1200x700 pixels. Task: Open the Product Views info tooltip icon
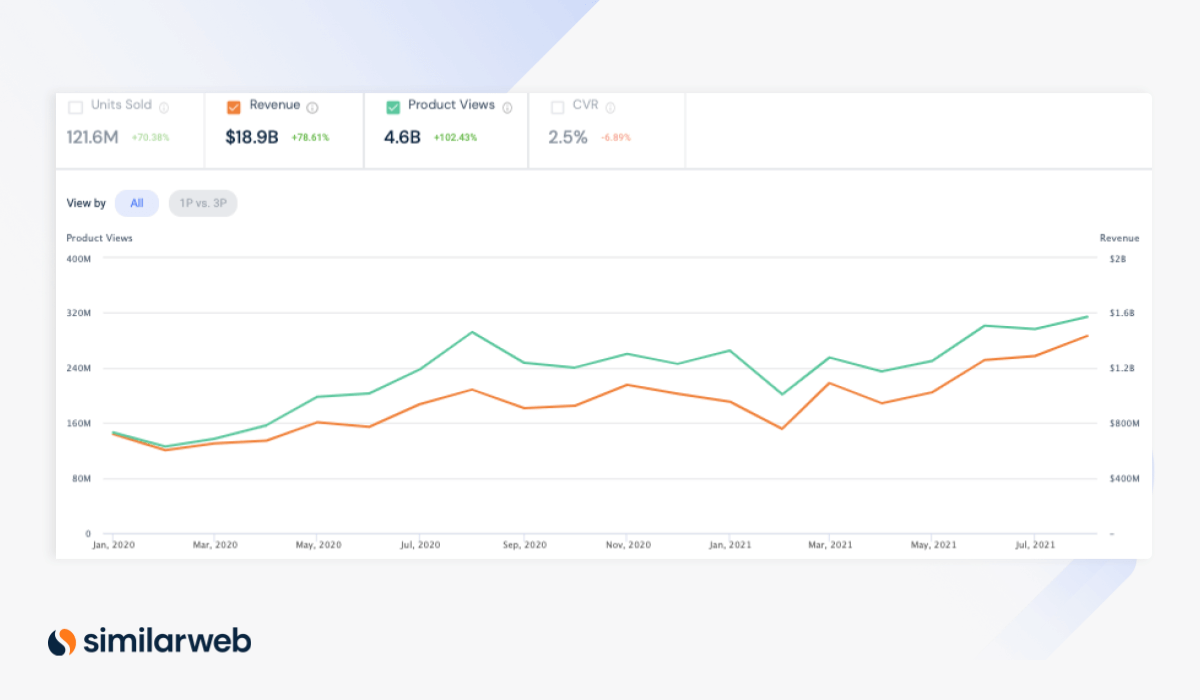coord(507,107)
